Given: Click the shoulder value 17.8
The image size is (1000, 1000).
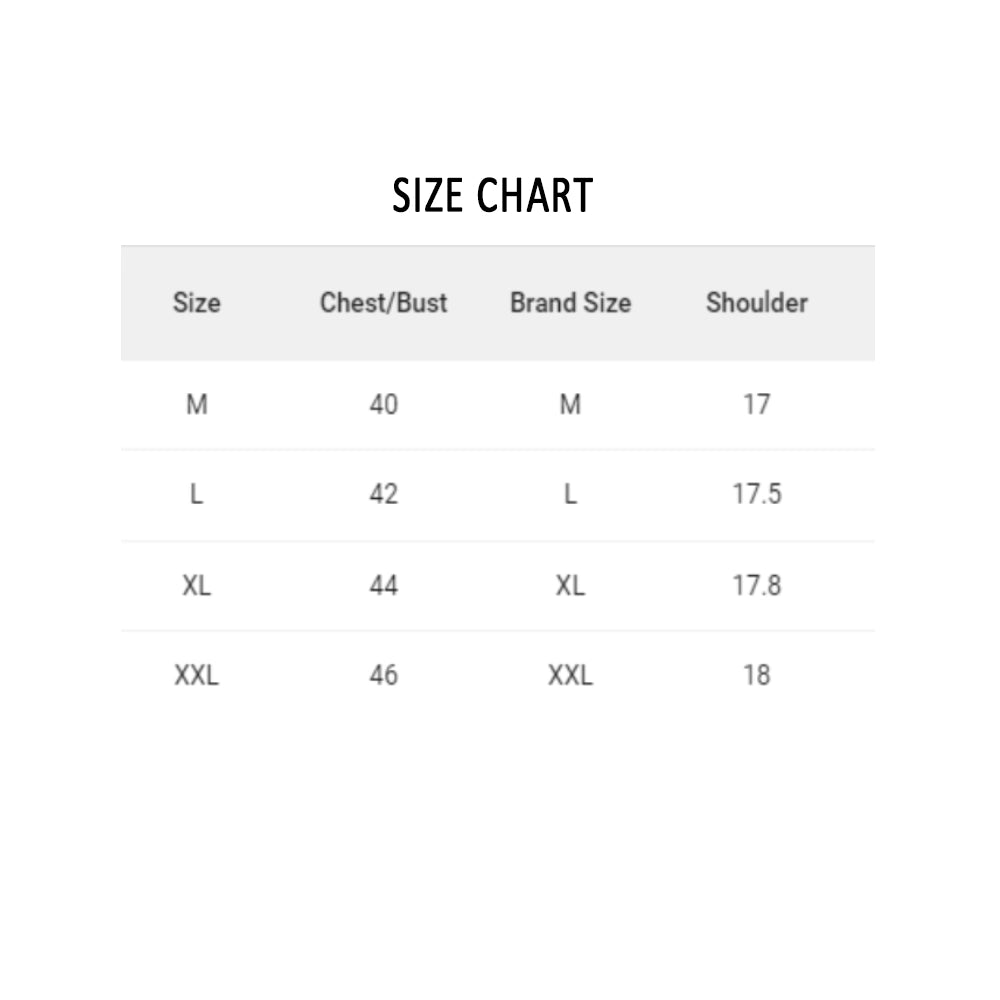Looking at the screenshot, I should click(x=757, y=586).
